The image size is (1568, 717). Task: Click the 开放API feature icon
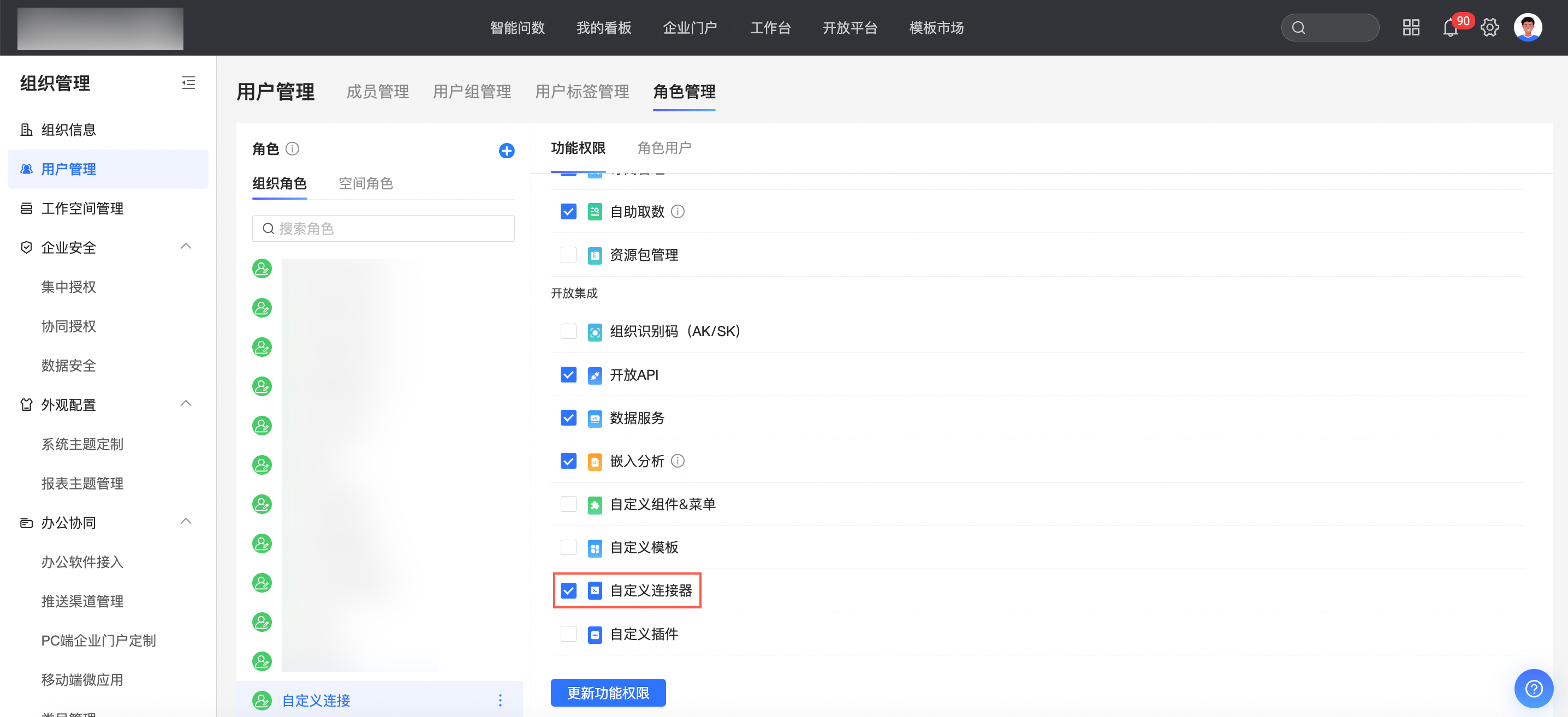595,375
